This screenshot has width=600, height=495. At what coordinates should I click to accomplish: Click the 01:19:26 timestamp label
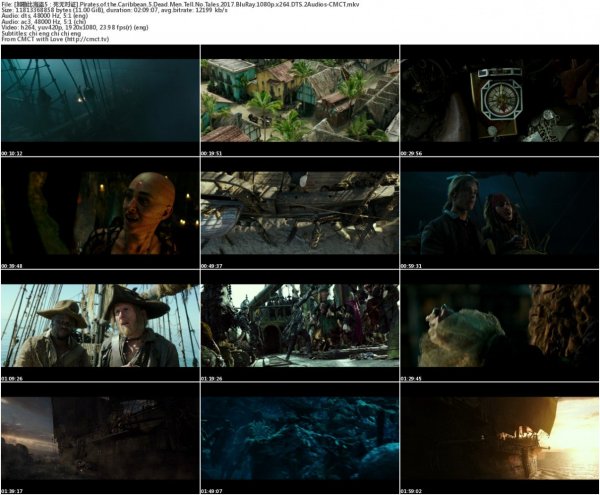pyautogui.click(x=210, y=380)
